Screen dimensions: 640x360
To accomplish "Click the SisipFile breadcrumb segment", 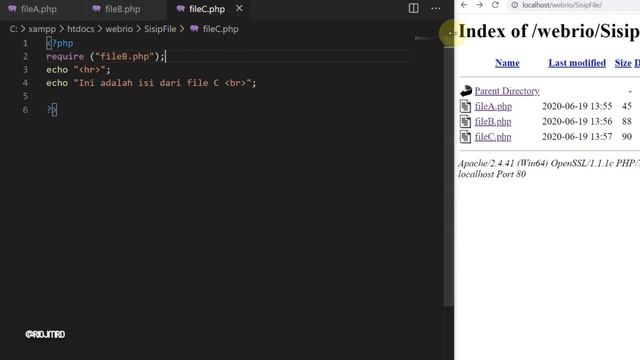I will pyautogui.click(x=160, y=29).
